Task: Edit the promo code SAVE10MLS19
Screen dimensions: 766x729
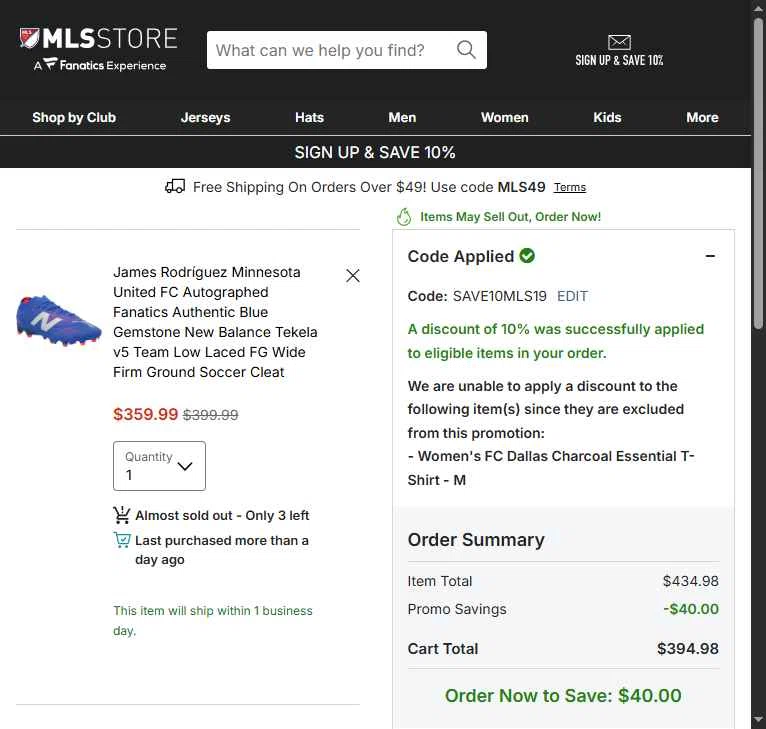Action: click(573, 296)
